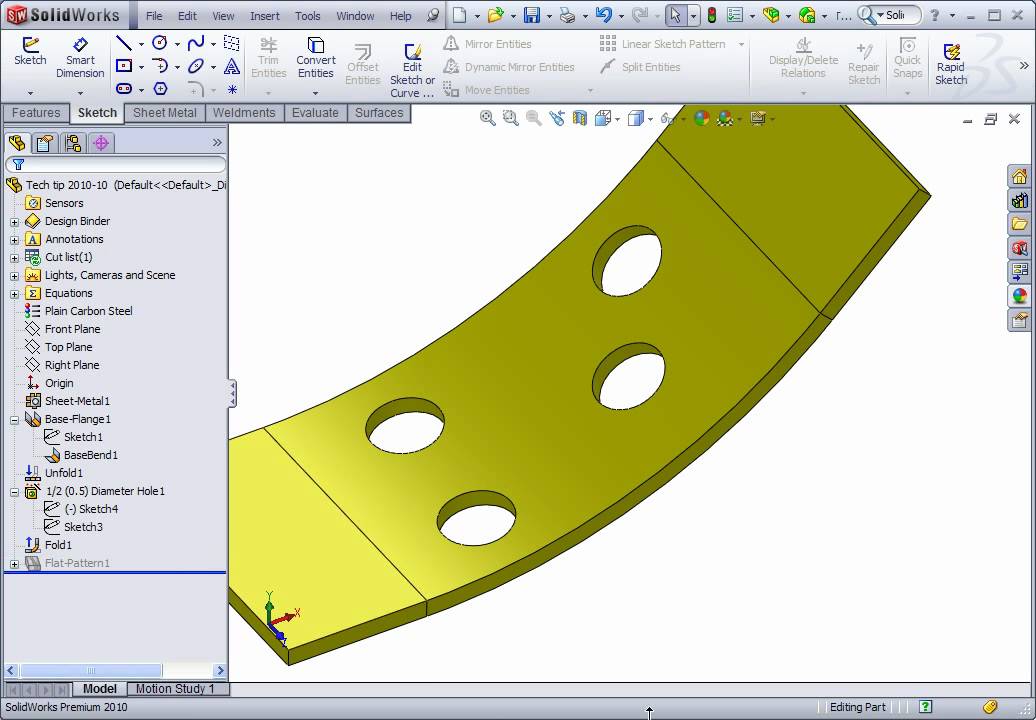The width and height of the screenshot is (1036, 720).
Task: Expand Lights, Cameras and Scene node
Action: pos(15,276)
